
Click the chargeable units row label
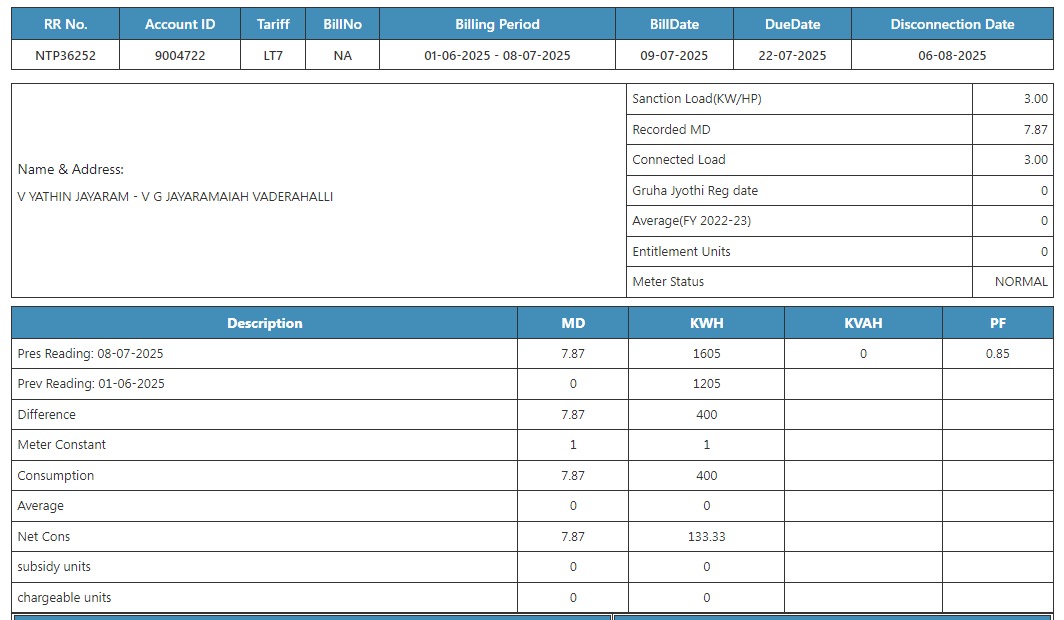64,598
